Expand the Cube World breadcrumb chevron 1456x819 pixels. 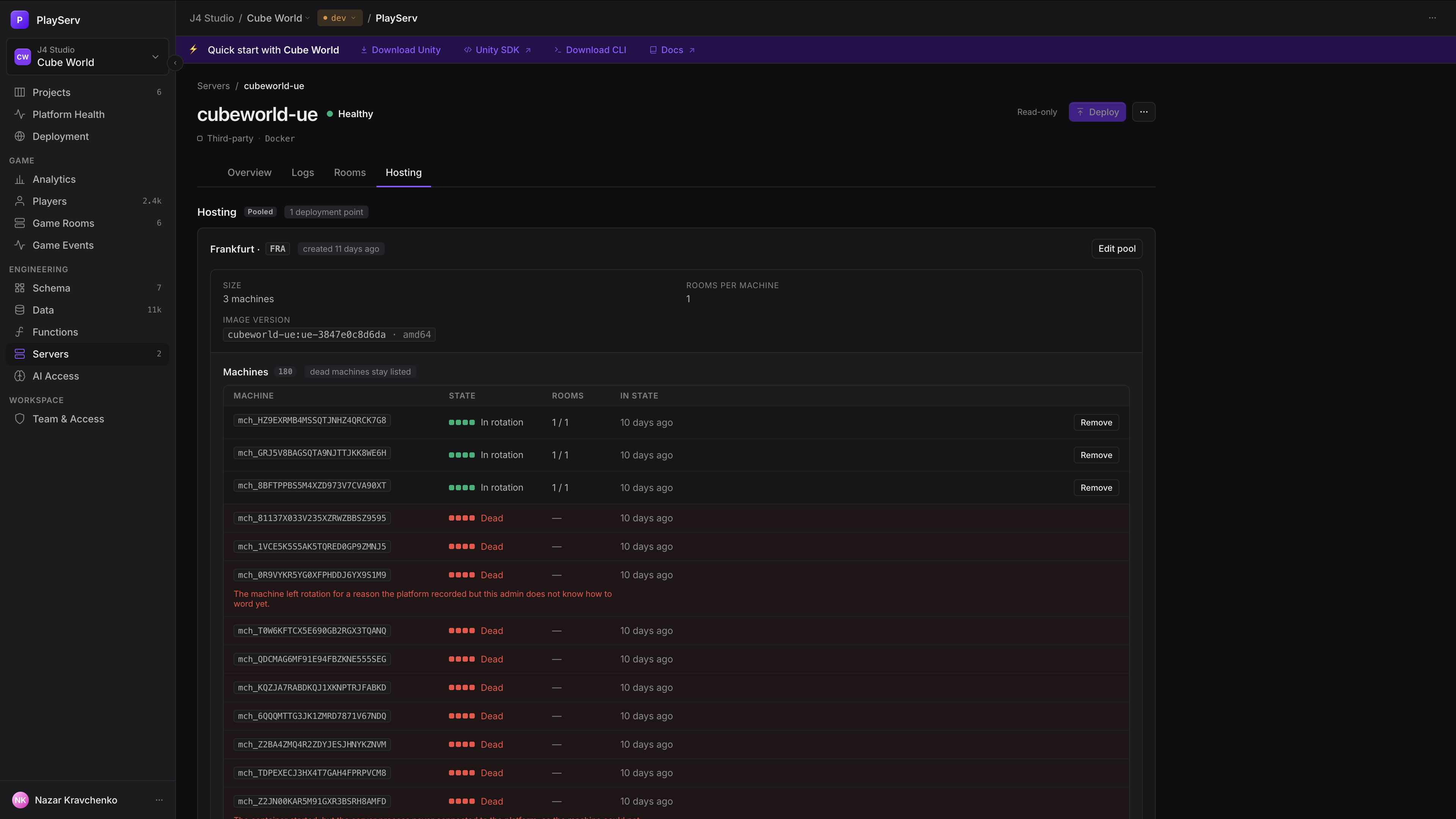pyautogui.click(x=308, y=18)
